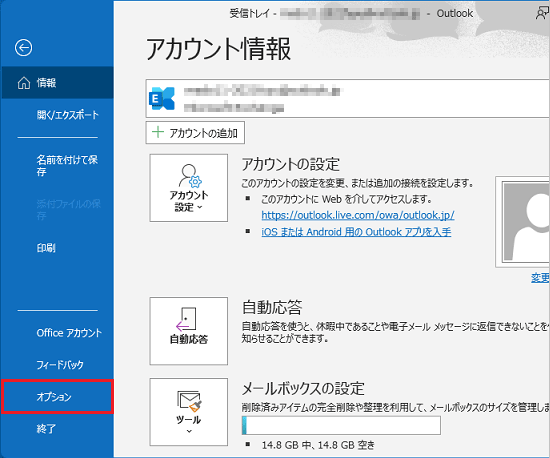Click the Exchange account logo icon
550x458 pixels.
(x=162, y=99)
